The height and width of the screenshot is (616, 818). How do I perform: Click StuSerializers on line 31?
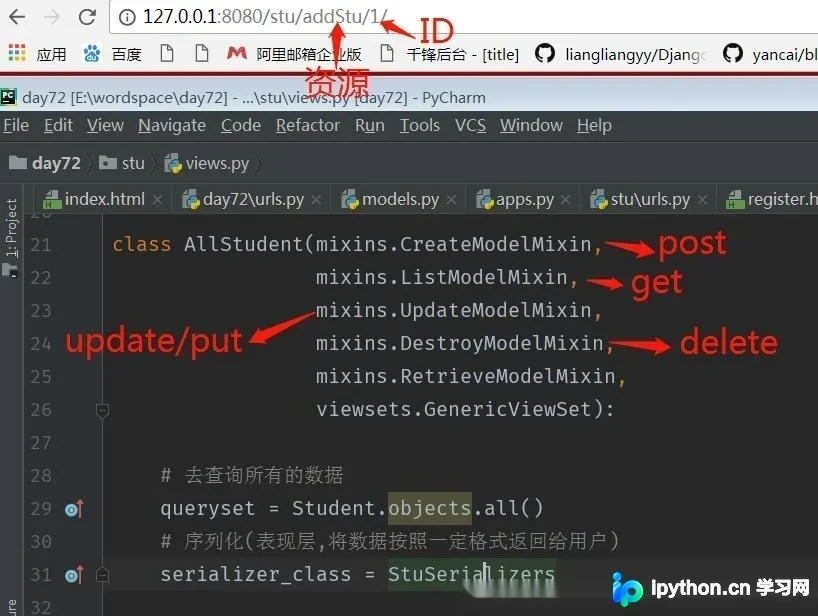pos(471,574)
